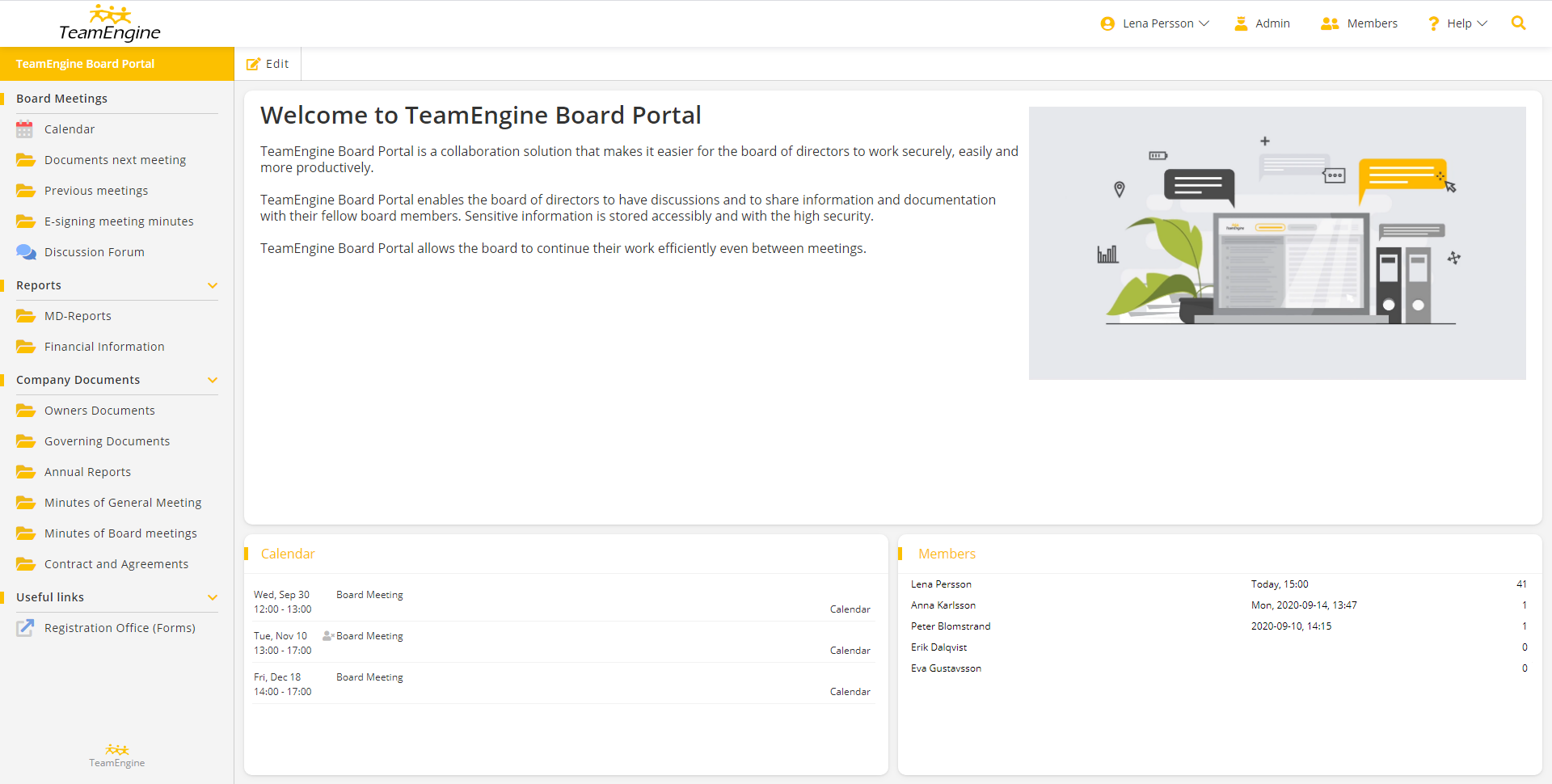Select the TeamEngine Board Portal tab
This screenshot has height=784, width=1552.
[117, 64]
